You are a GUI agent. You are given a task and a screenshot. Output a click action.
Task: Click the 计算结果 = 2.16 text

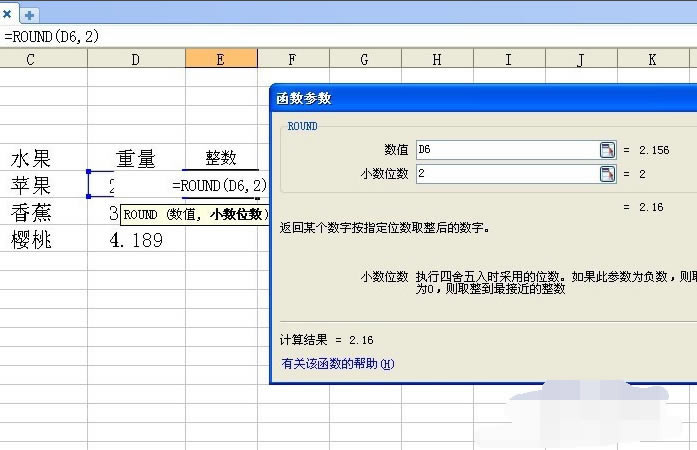327,340
